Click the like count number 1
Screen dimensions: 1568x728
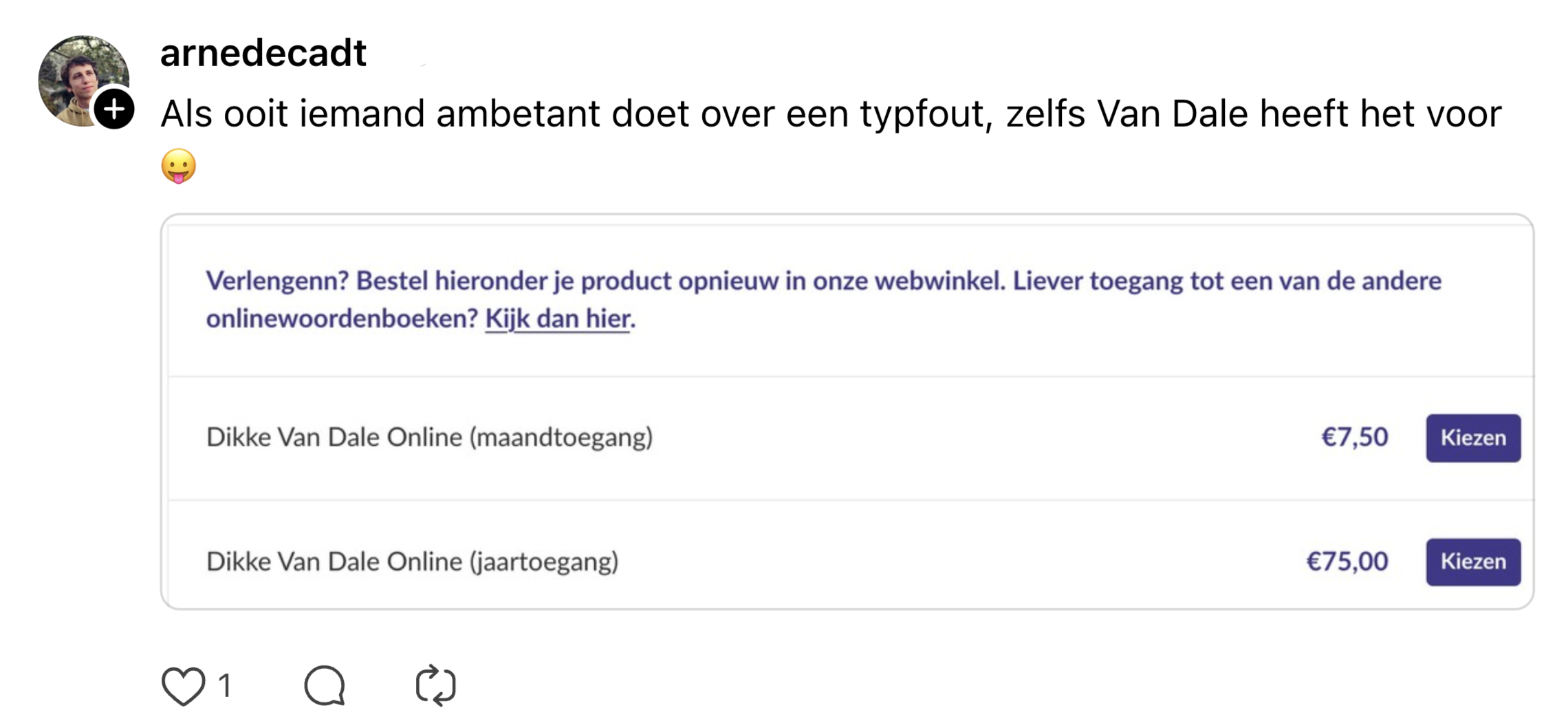tap(224, 686)
